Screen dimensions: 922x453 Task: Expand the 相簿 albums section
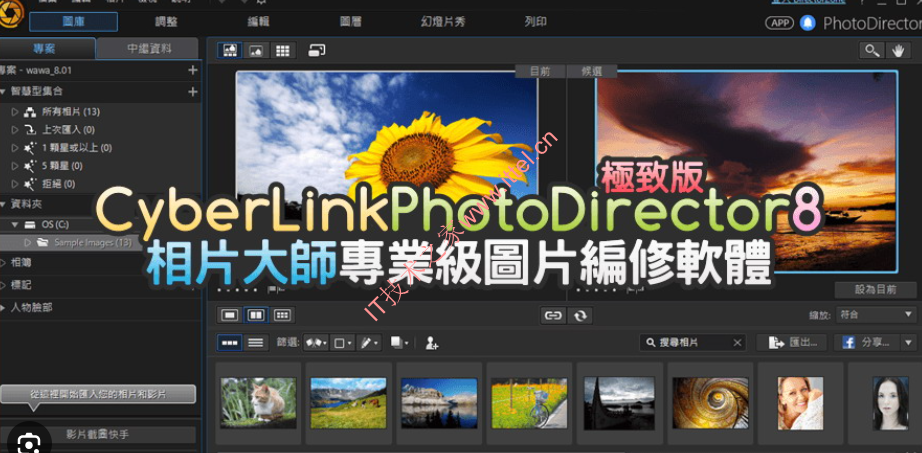click(x=4, y=262)
